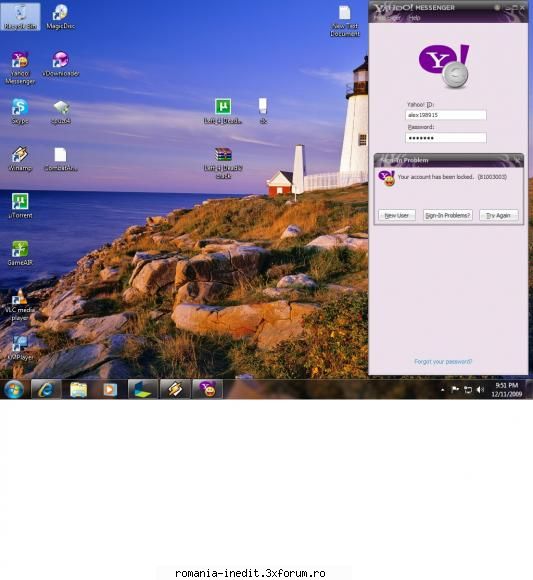Viewport: 533px width, 580px height.
Task: Select the GameAR desktop shortcut
Action: point(20,253)
